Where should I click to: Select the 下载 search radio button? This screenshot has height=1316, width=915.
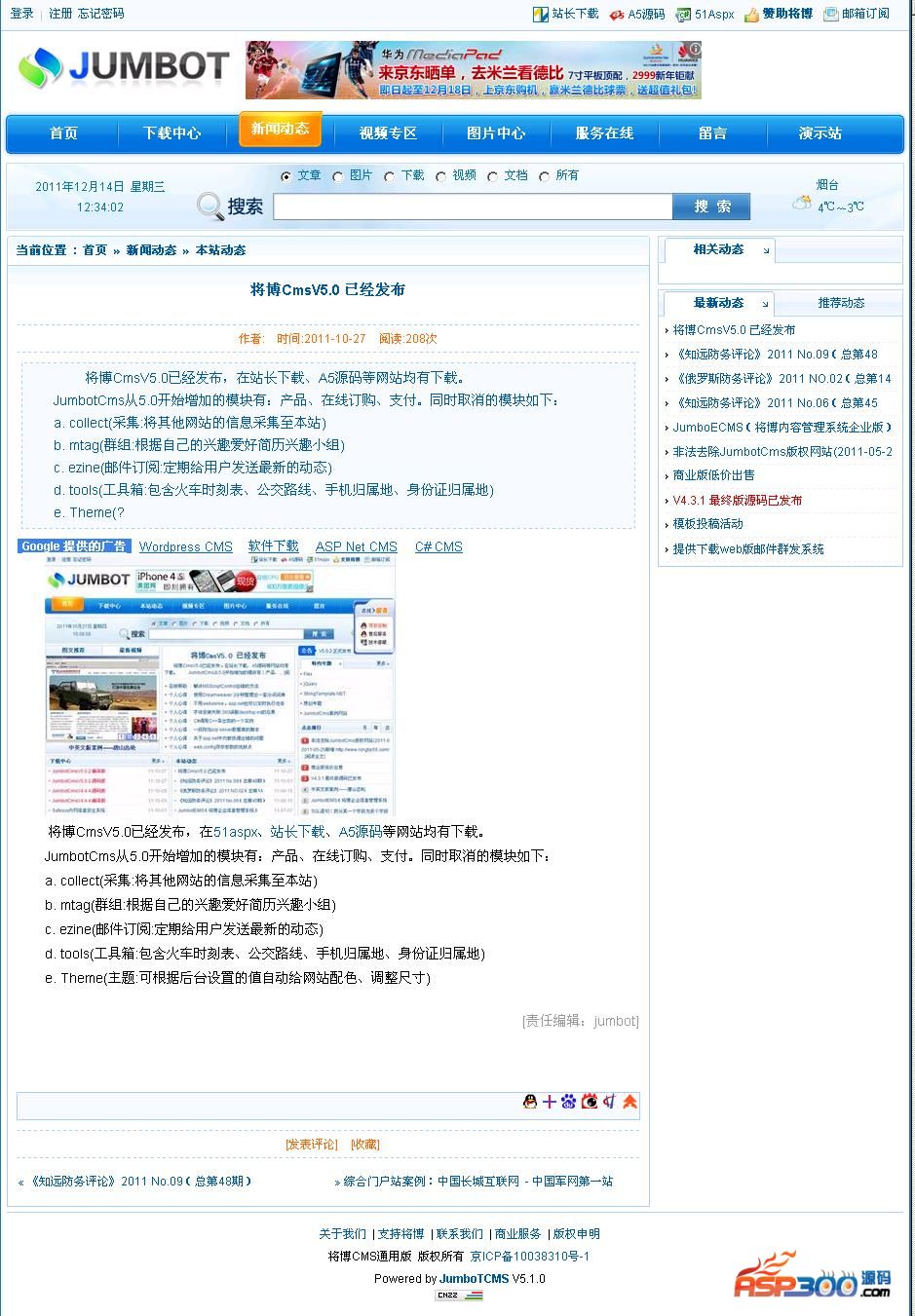[389, 176]
